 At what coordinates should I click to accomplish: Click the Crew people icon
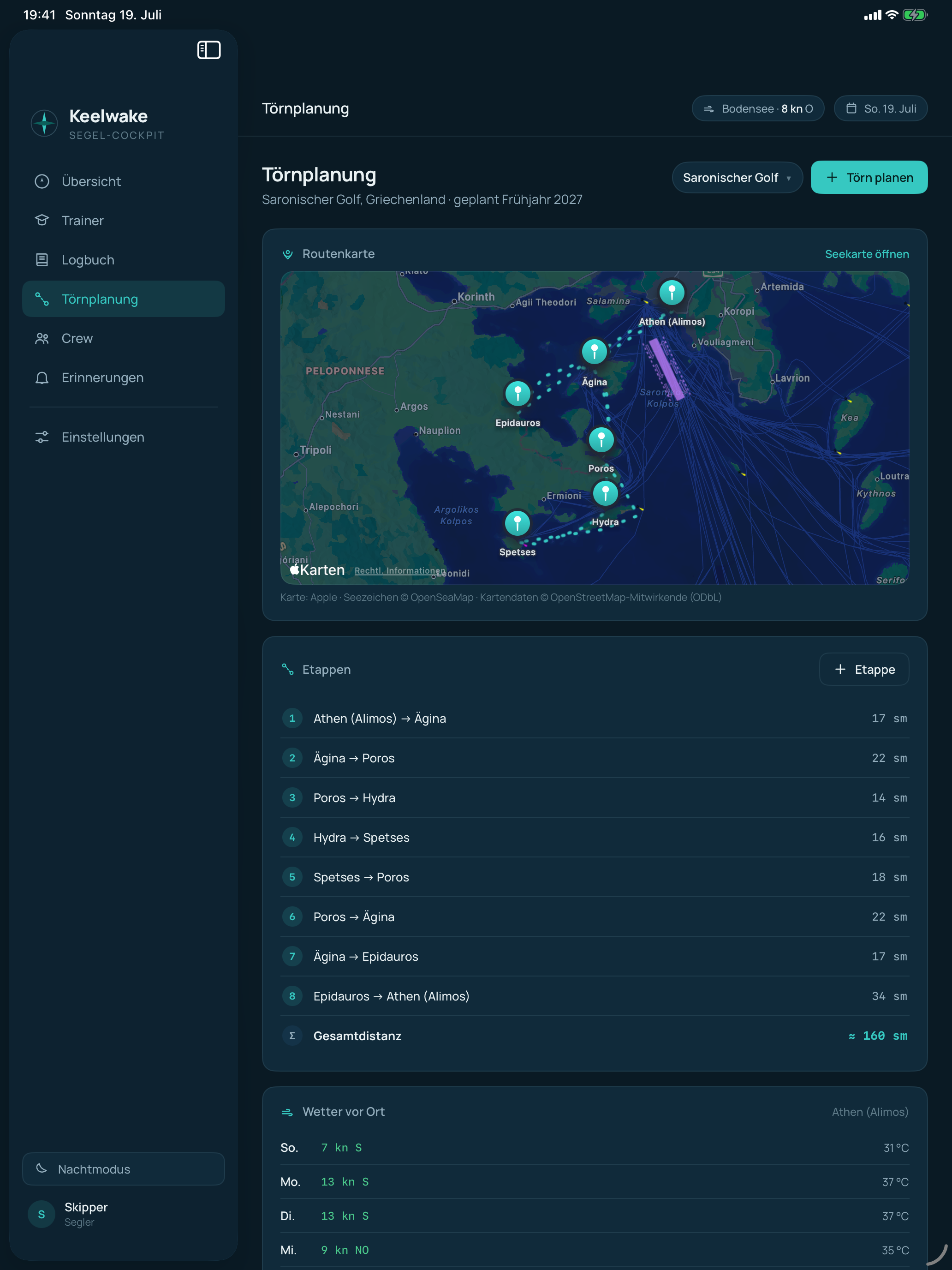tap(42, 339)
